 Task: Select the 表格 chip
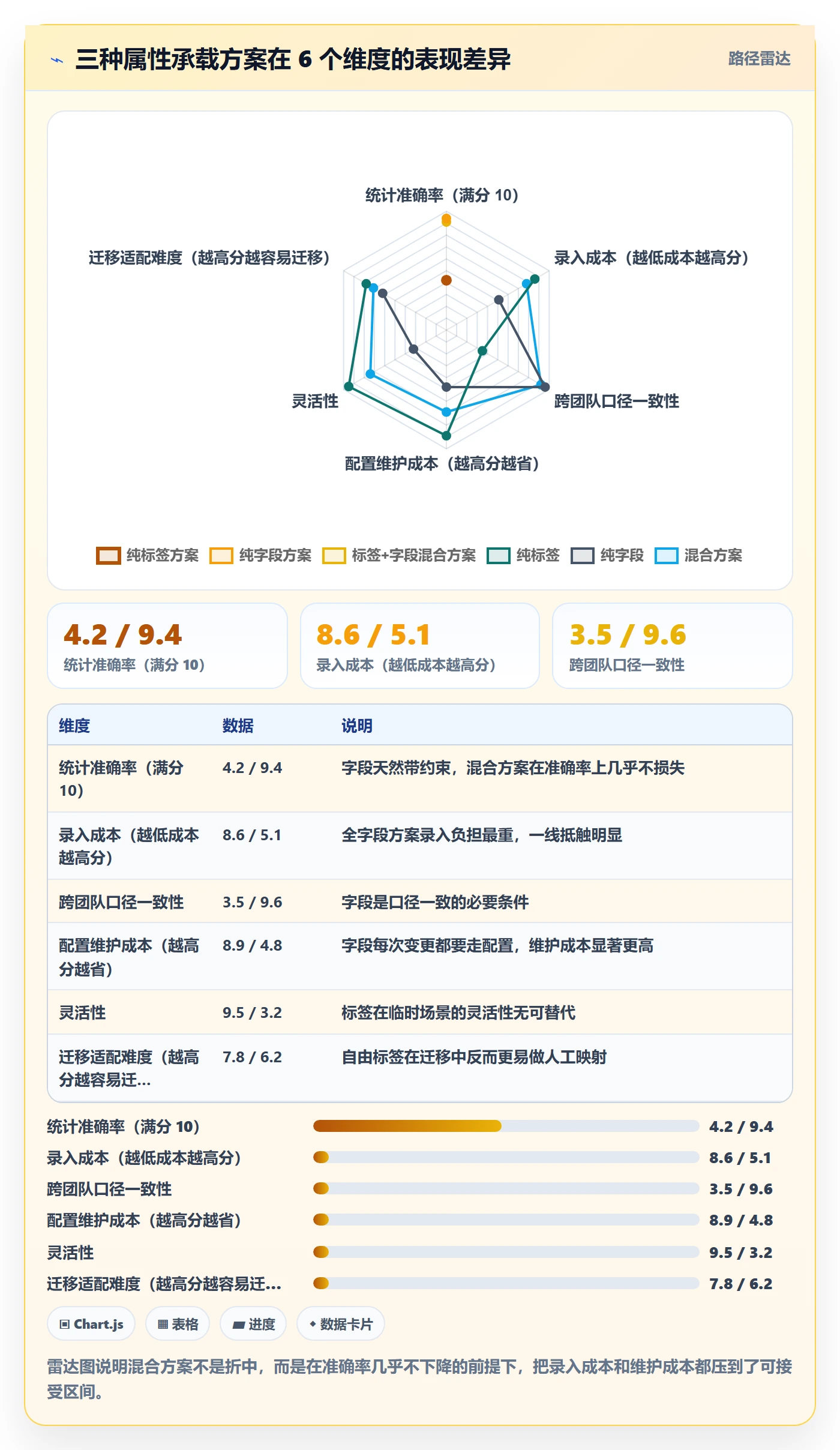[178, 1323]
